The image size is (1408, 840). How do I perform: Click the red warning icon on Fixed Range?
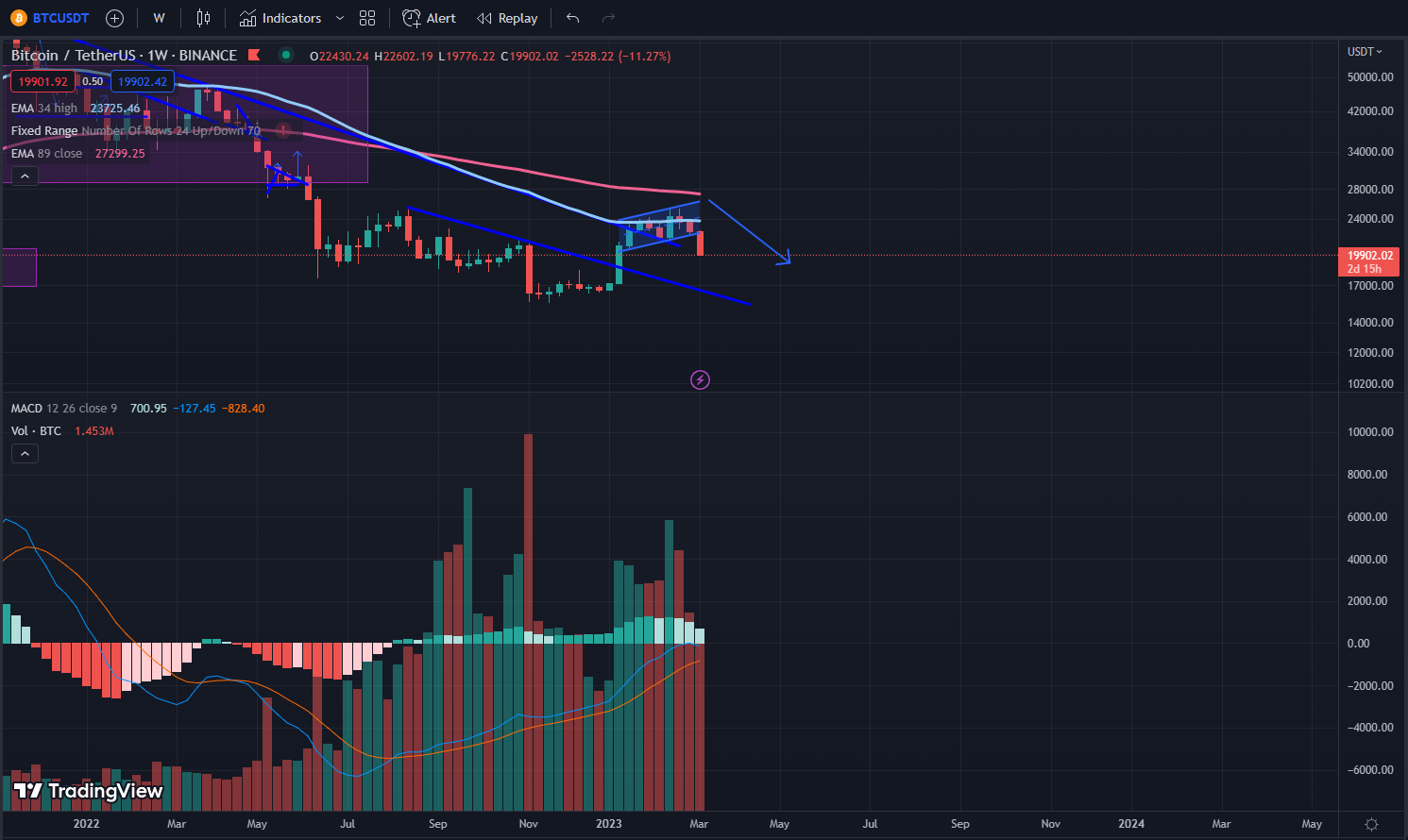282,130
